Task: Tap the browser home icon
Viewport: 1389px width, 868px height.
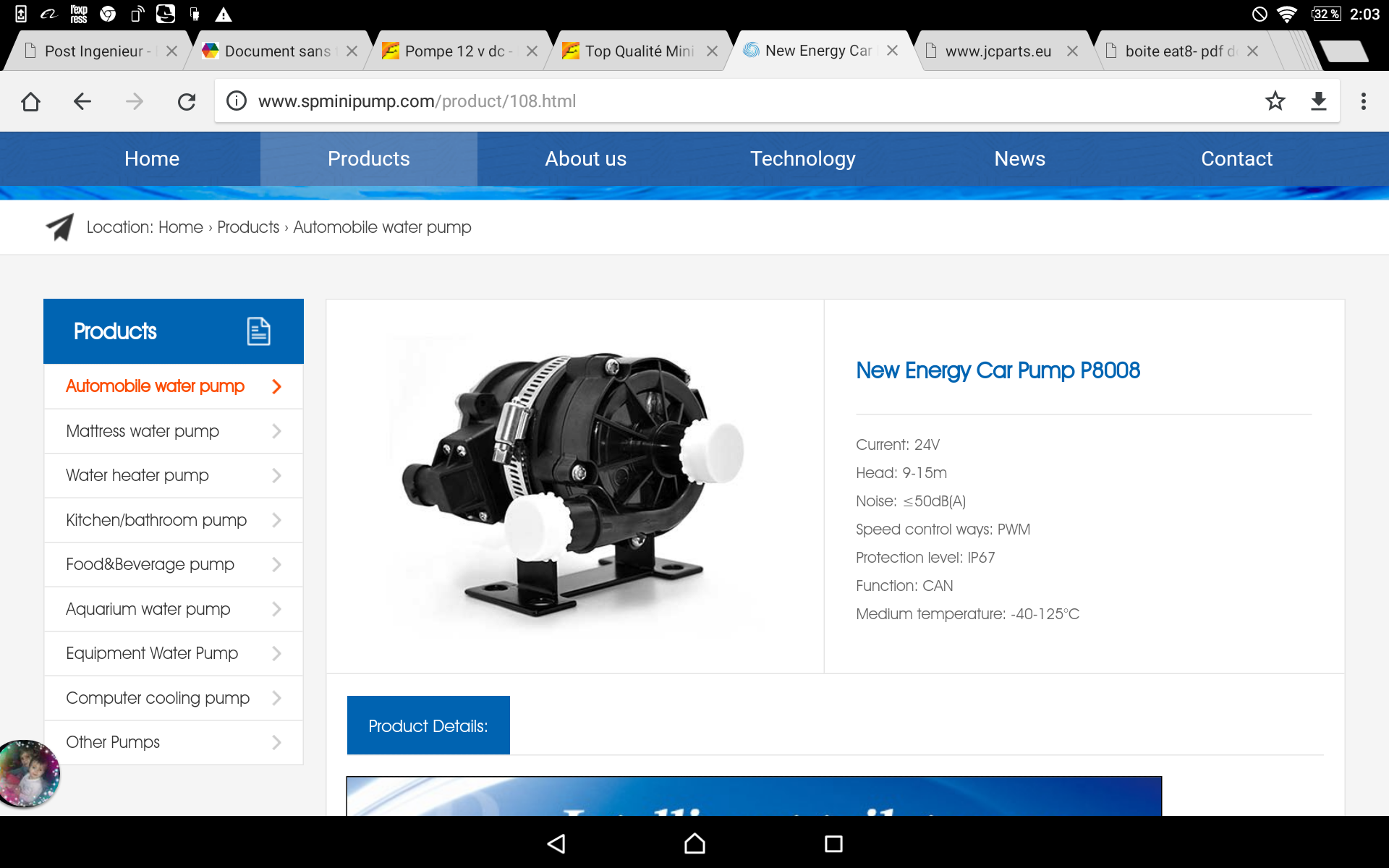Action: tap(31, 101)
